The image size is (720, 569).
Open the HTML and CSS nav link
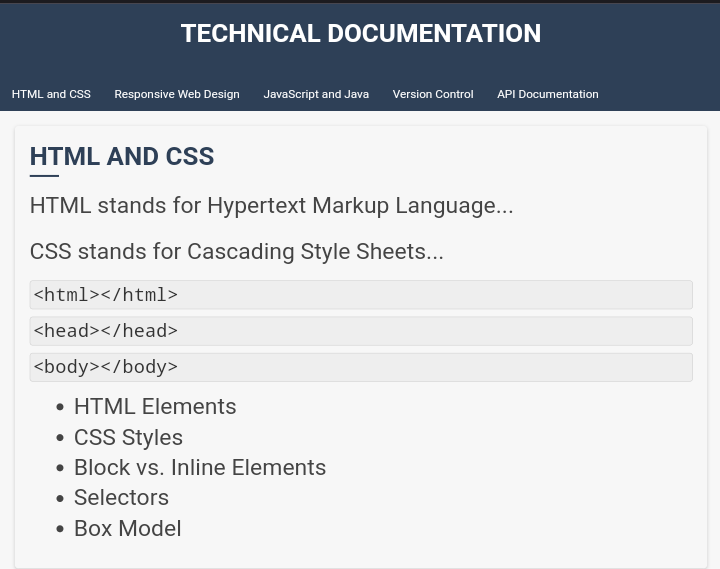click(51, 94)
